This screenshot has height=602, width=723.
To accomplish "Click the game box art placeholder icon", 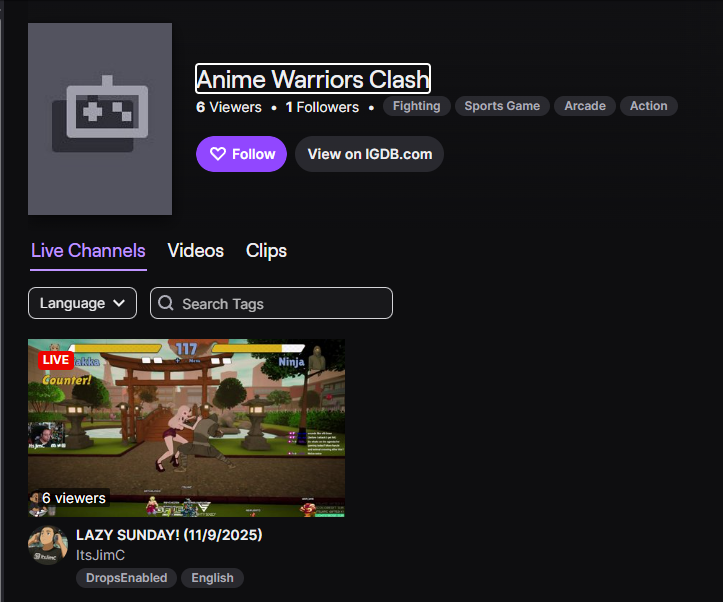I will (x=100, y=119).
